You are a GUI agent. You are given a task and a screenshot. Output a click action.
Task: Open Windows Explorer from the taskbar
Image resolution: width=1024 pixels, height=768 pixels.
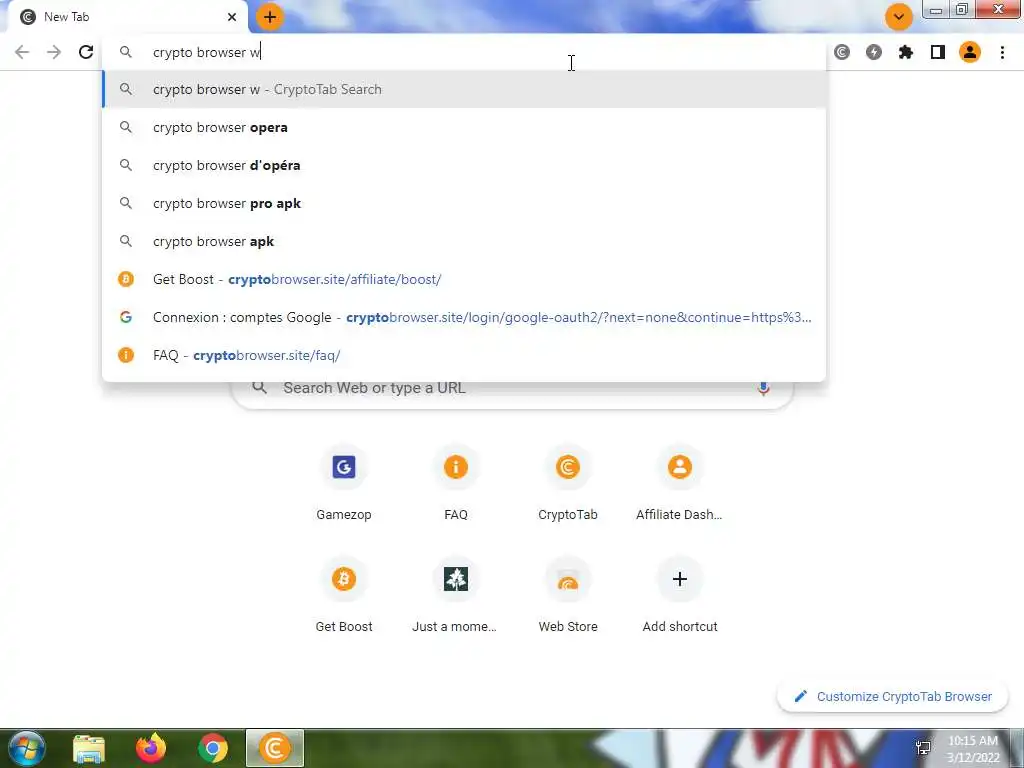click(89, 748)
